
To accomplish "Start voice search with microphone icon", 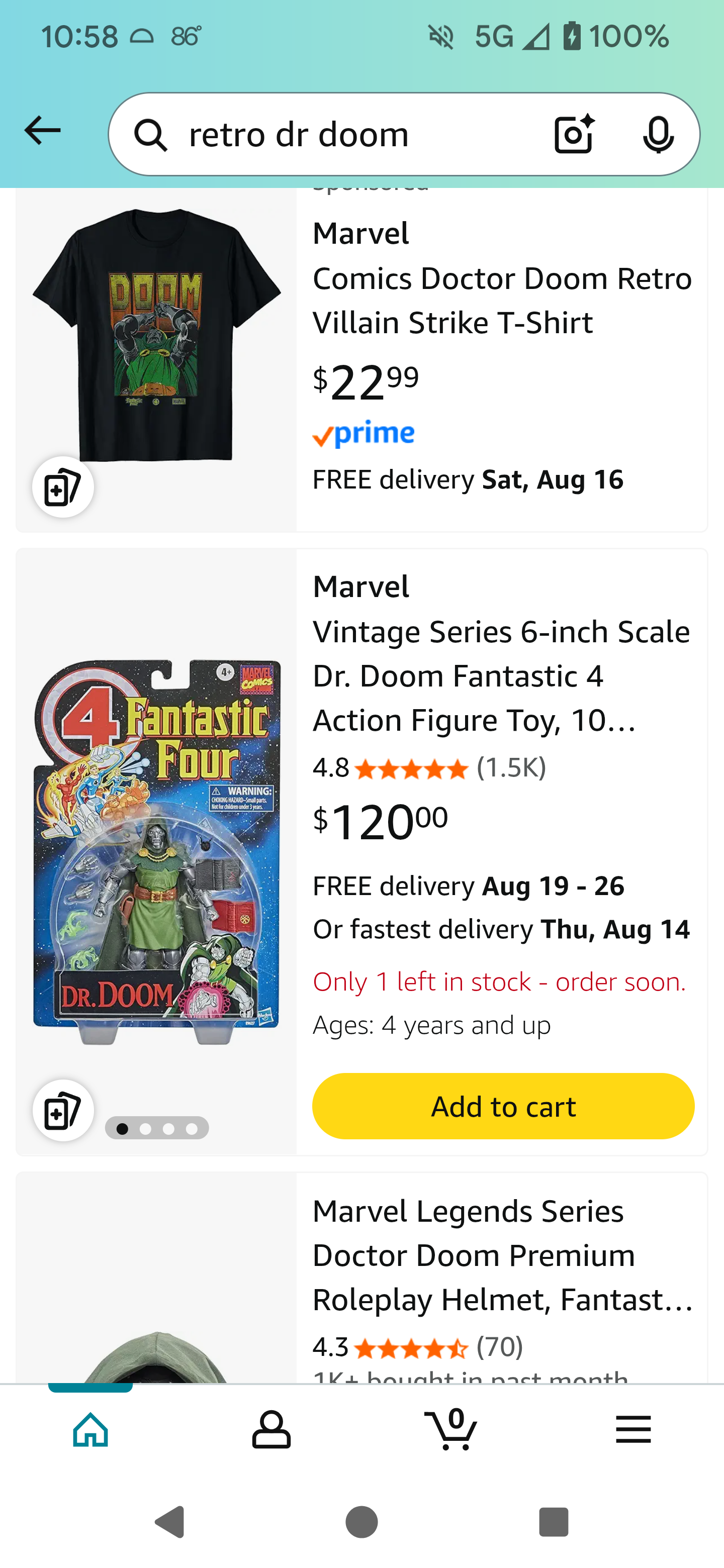I will pyautogui.click(x=658, y=134).
